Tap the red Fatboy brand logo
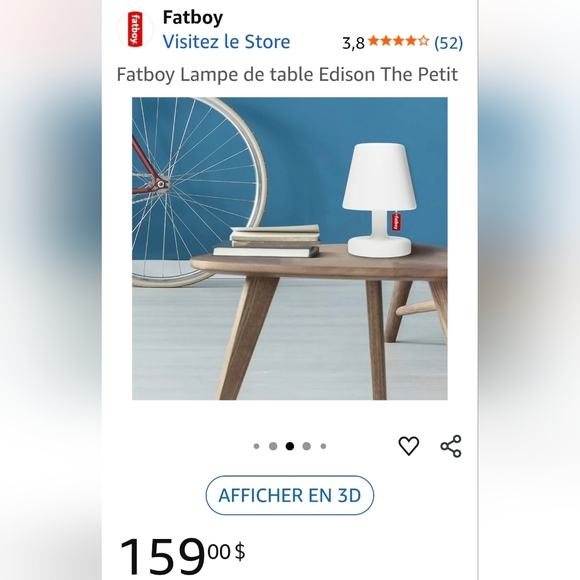 coord(135,29)
